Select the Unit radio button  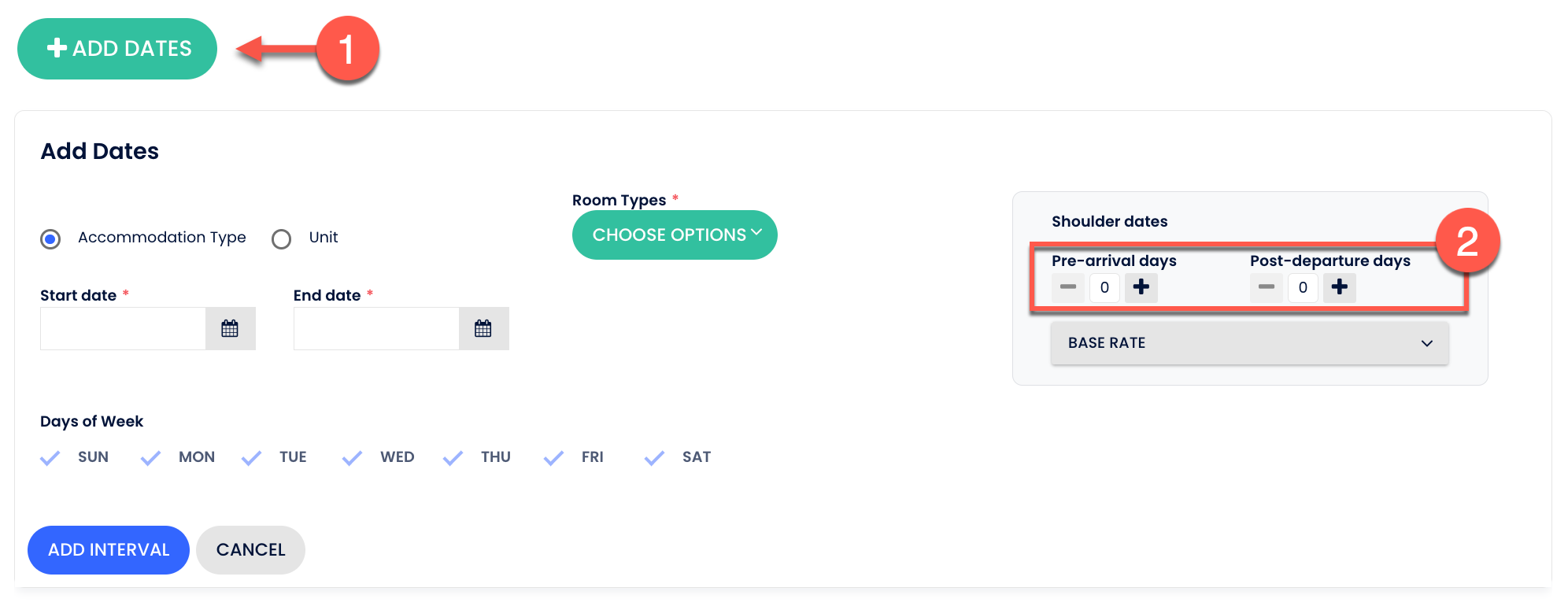(x=282, y=238)
